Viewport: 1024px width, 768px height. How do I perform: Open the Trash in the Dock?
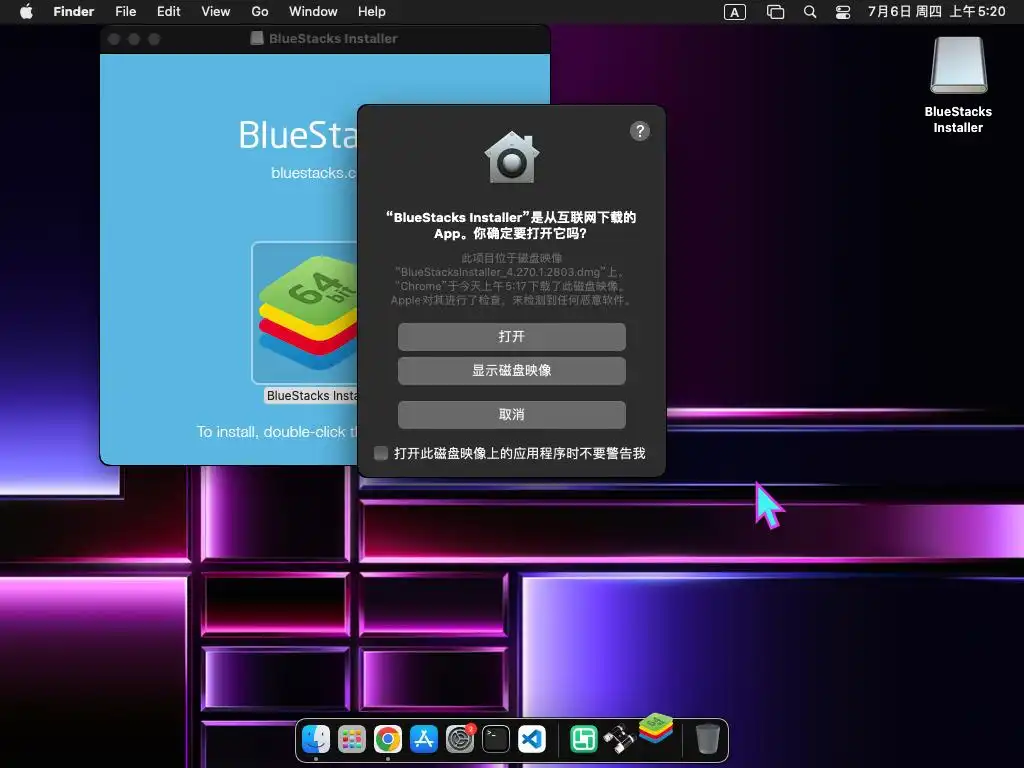(707, 739)
